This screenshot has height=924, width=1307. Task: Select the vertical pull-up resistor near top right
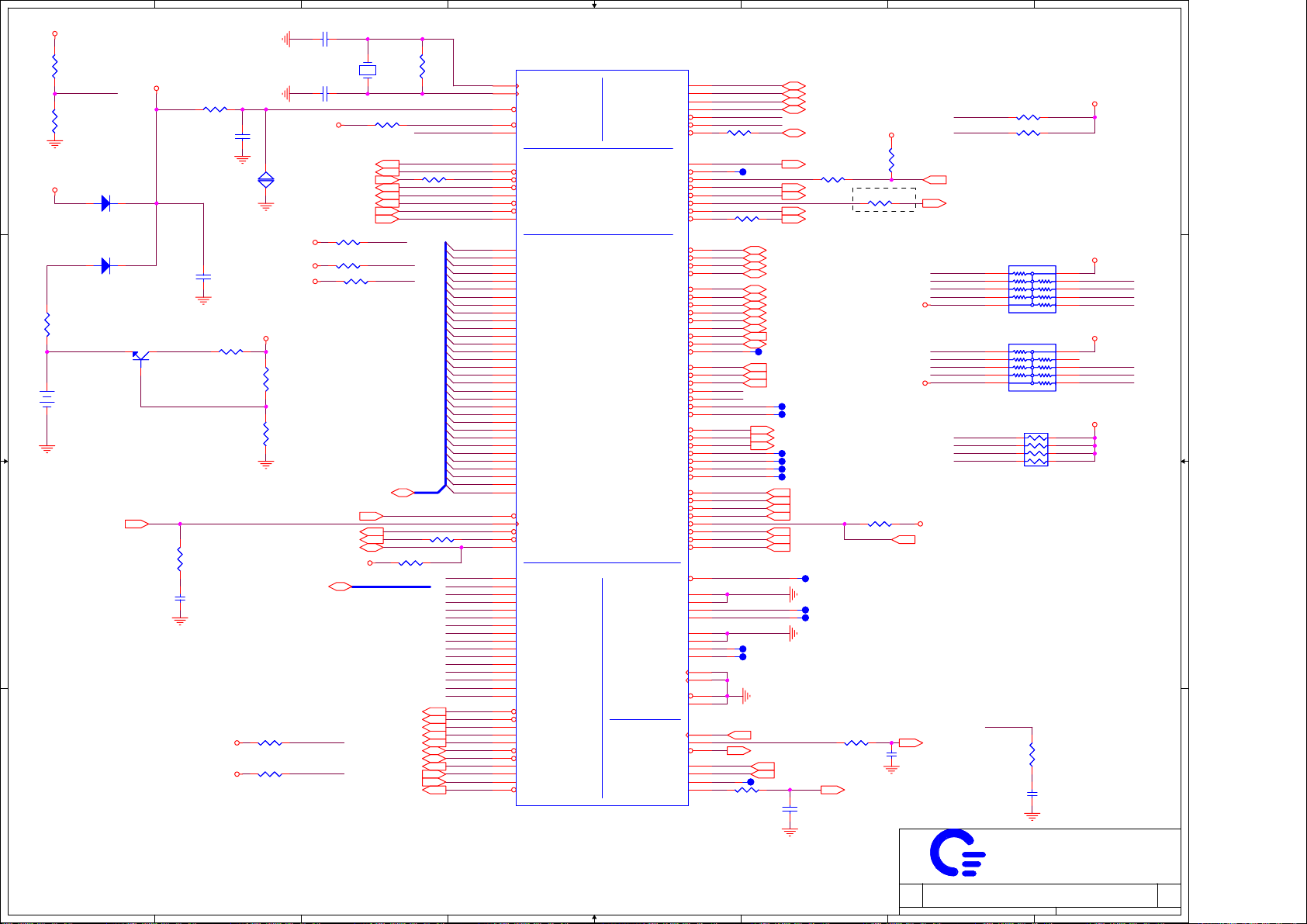891,161
